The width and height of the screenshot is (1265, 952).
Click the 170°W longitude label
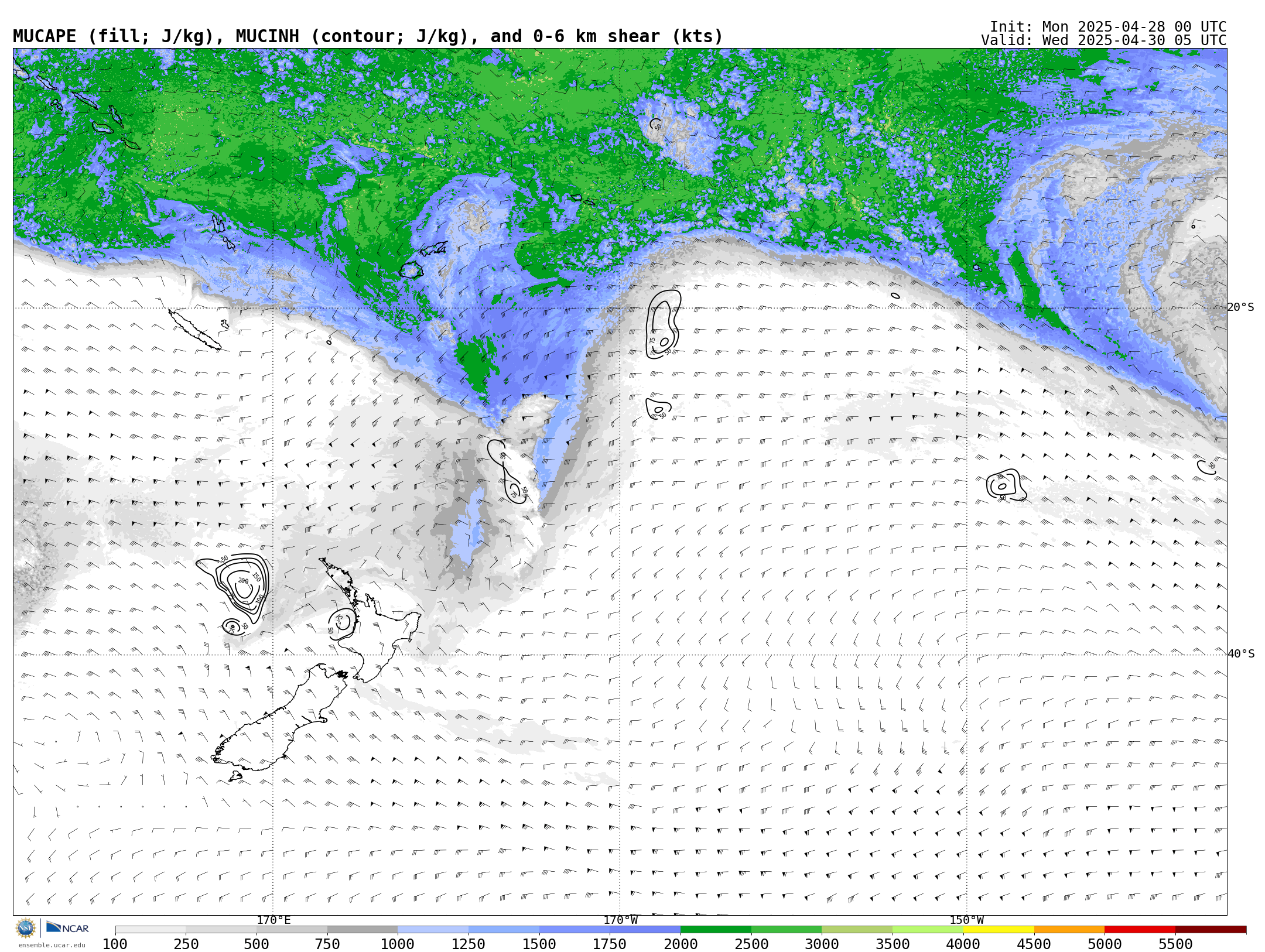(x=621, y=920)
